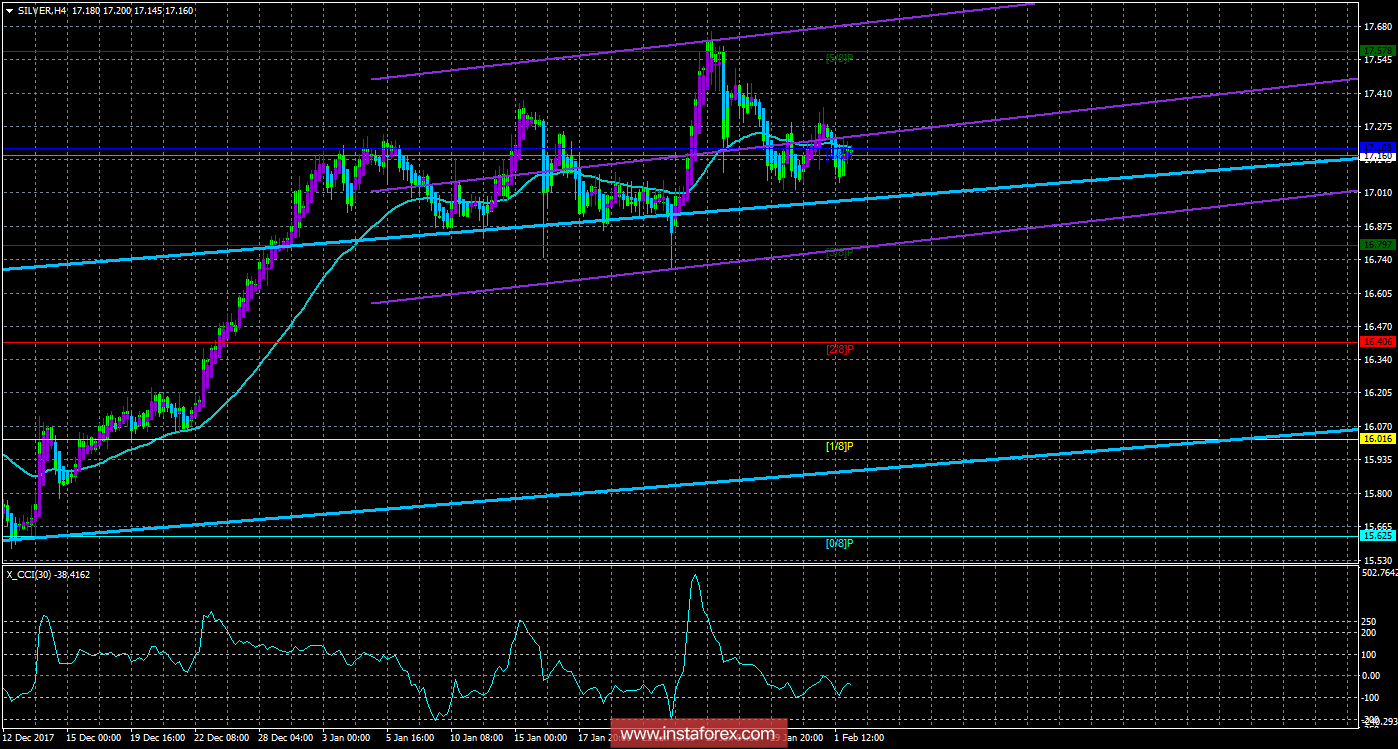The width and height of the screenshot is (1398, 749).
Task: Click the 22 Dec 08:00 time label
Action: (x=223, y=738)
